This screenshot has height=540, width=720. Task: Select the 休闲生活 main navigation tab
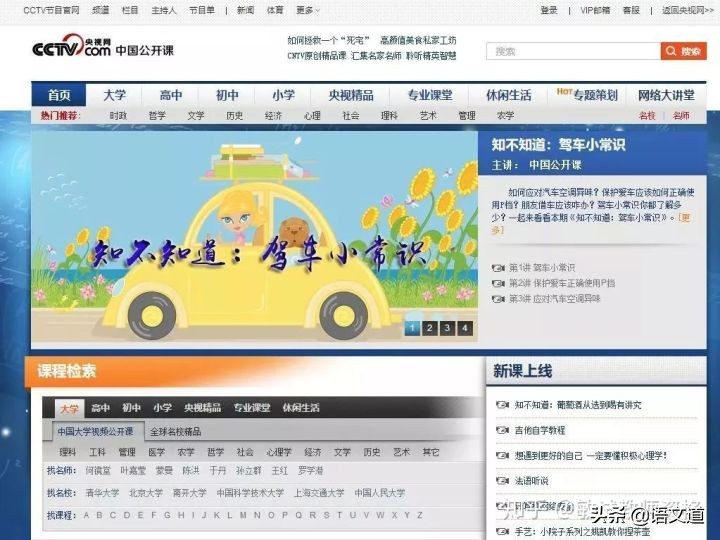(x=508, y=95)
